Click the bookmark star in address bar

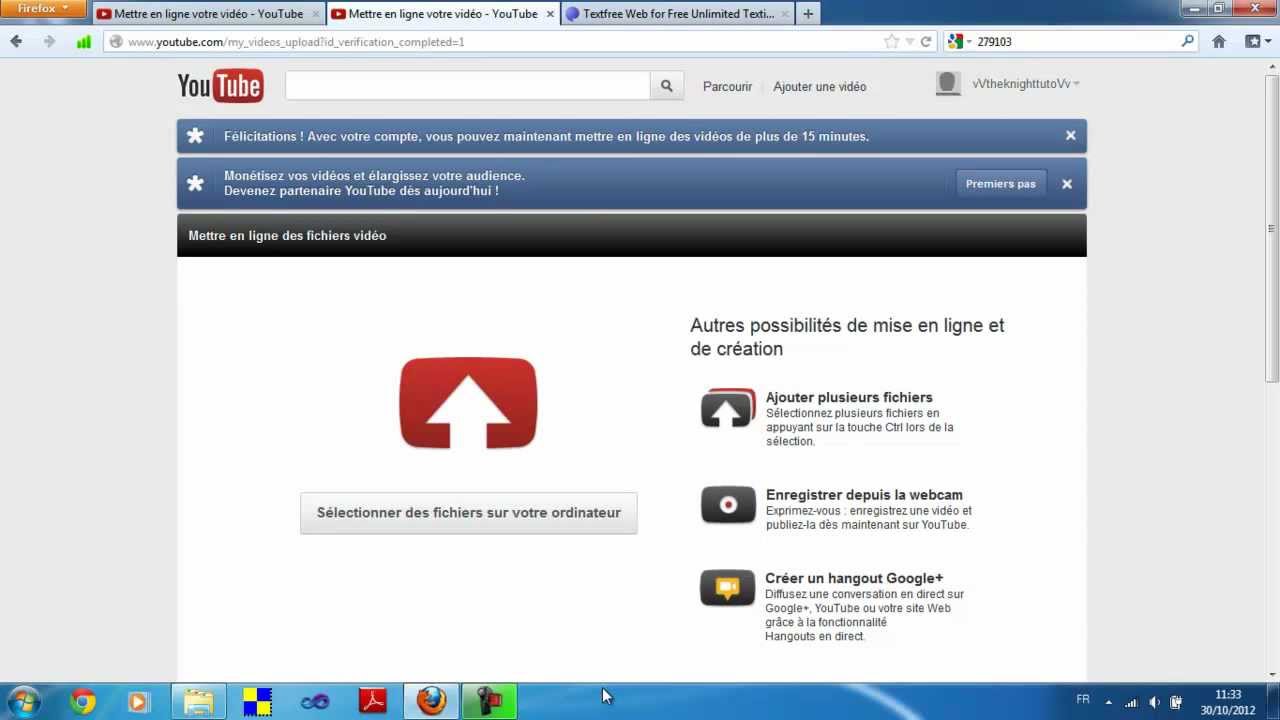point(891,42)
